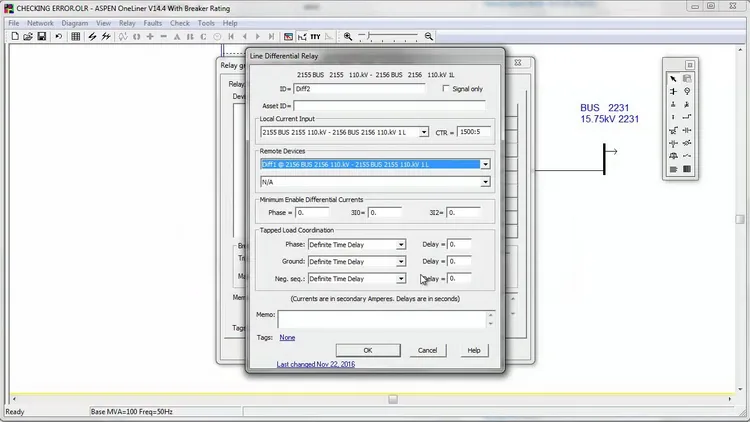Viewport: 750px width, 422px height.
Task: Click the single lightning-bolt fault icon
Action: [x=92, y=36]
